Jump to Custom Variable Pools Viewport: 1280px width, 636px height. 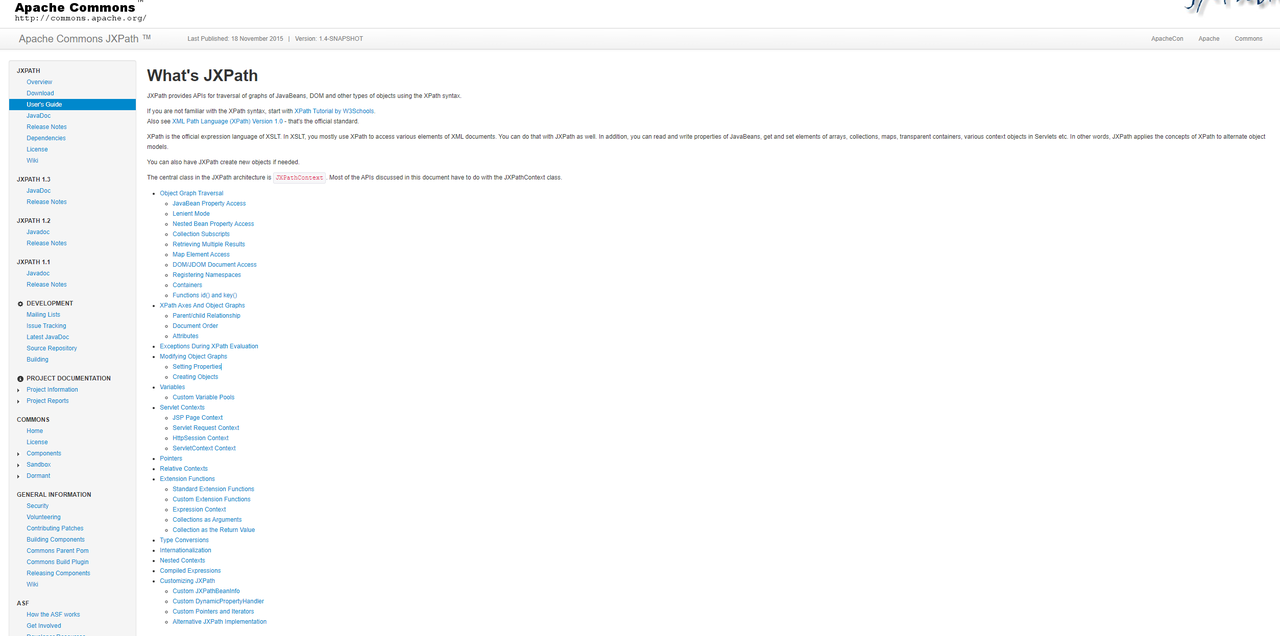click(x=203, y=397)
